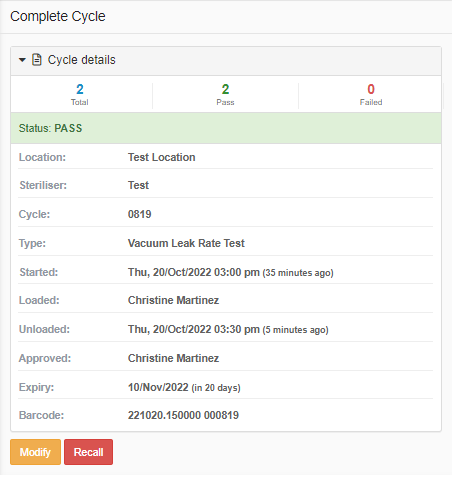Select the Failed count of 0

371,89
